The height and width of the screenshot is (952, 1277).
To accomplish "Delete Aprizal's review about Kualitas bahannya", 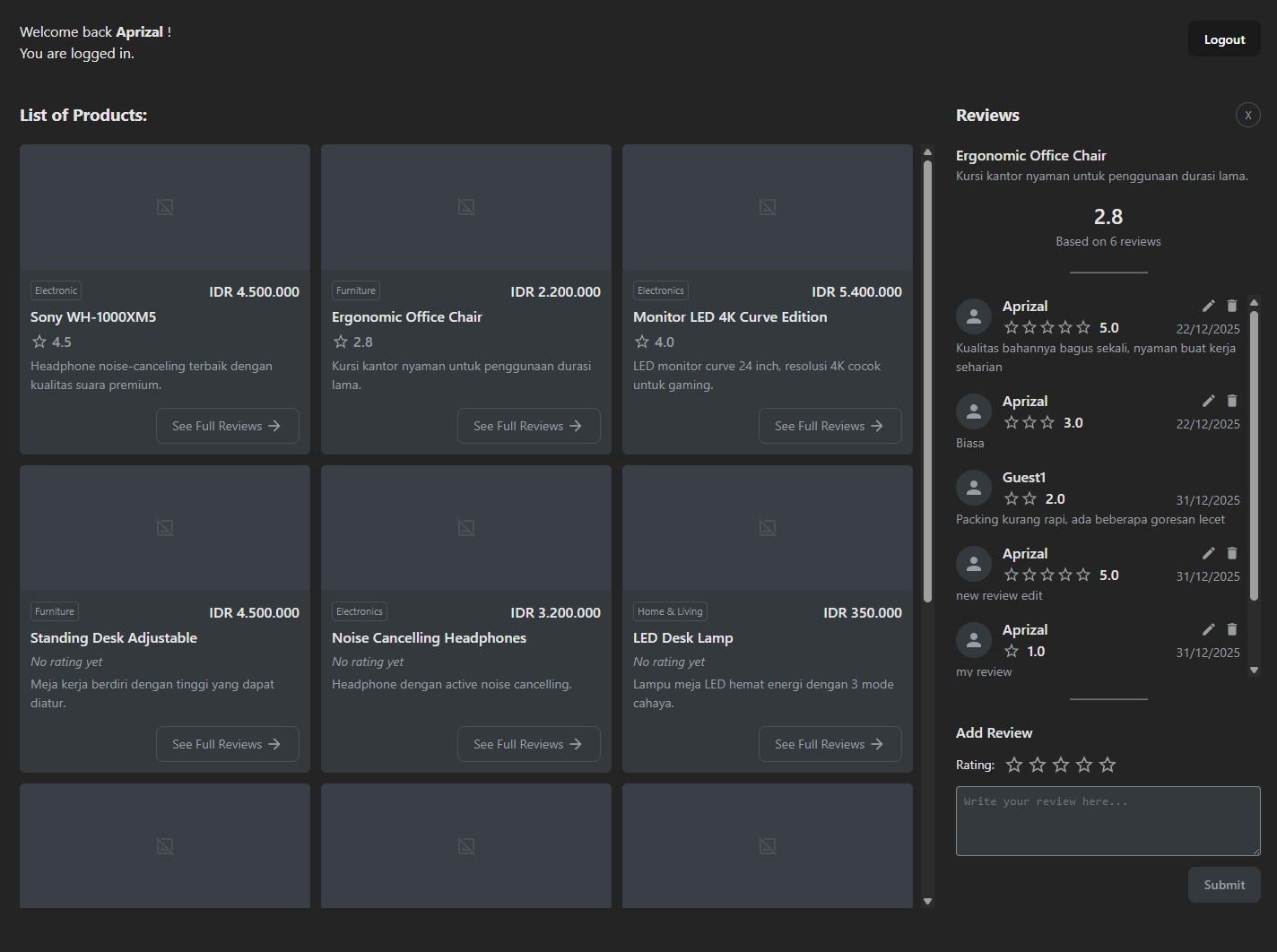I will click(x=1232, y=306).
